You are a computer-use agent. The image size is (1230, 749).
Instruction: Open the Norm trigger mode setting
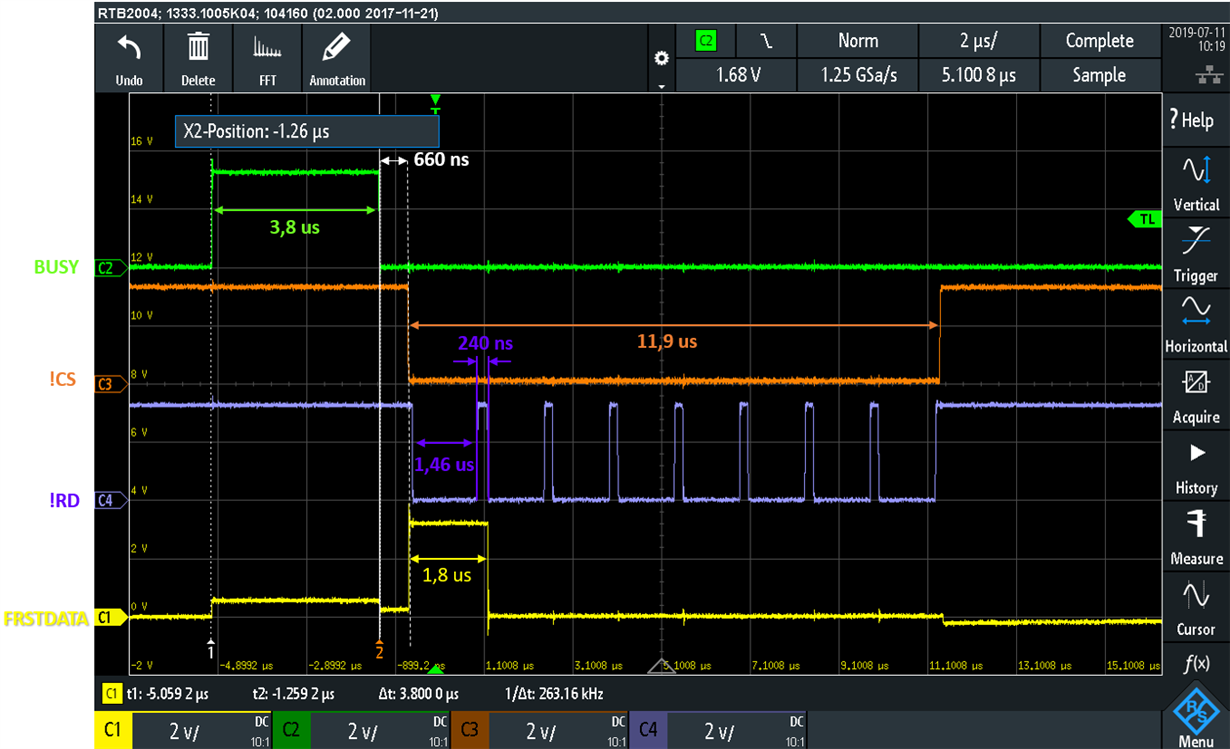click(858, 41)
